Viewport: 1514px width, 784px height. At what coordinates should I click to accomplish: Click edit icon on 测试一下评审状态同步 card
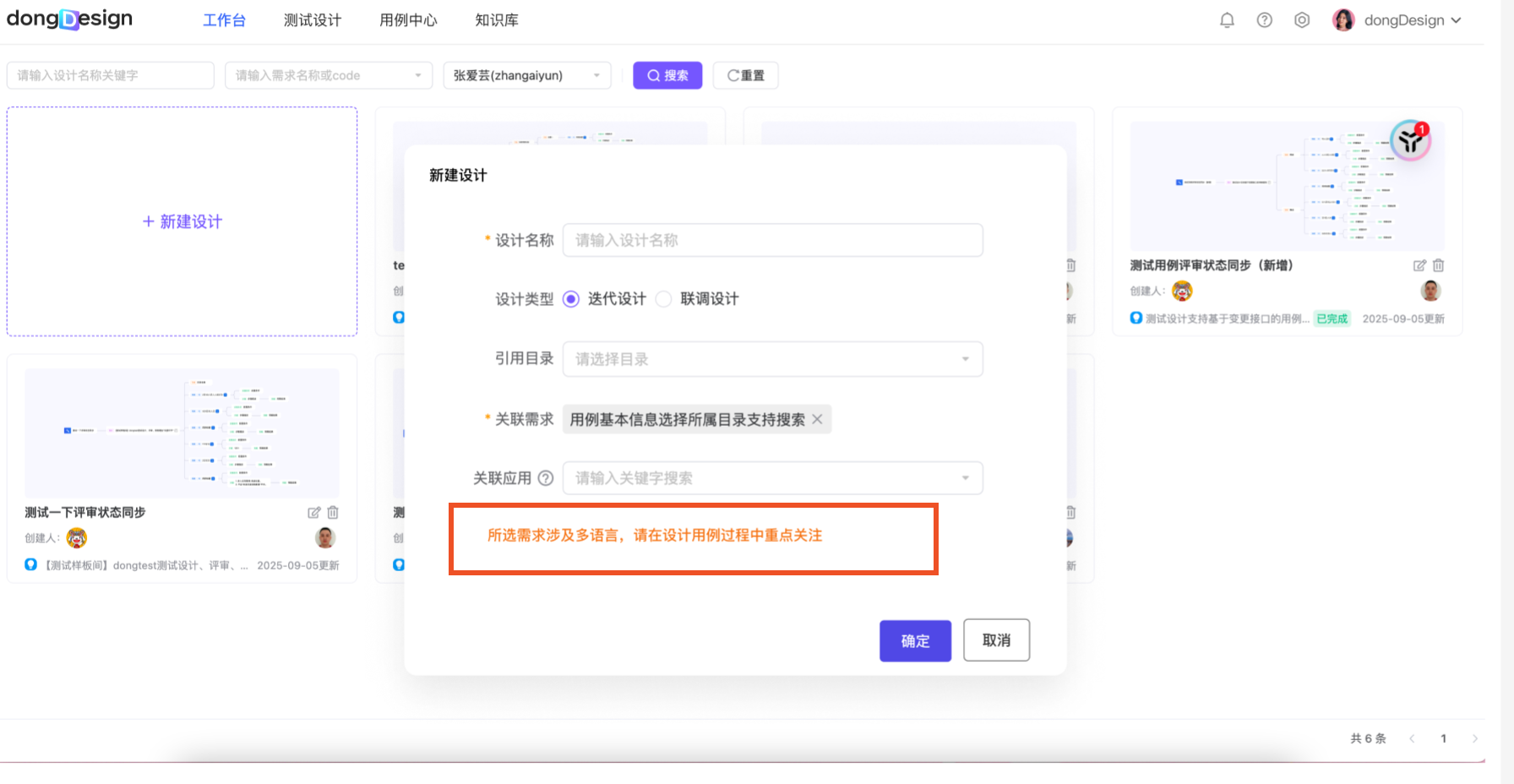[x=314, y=513]
